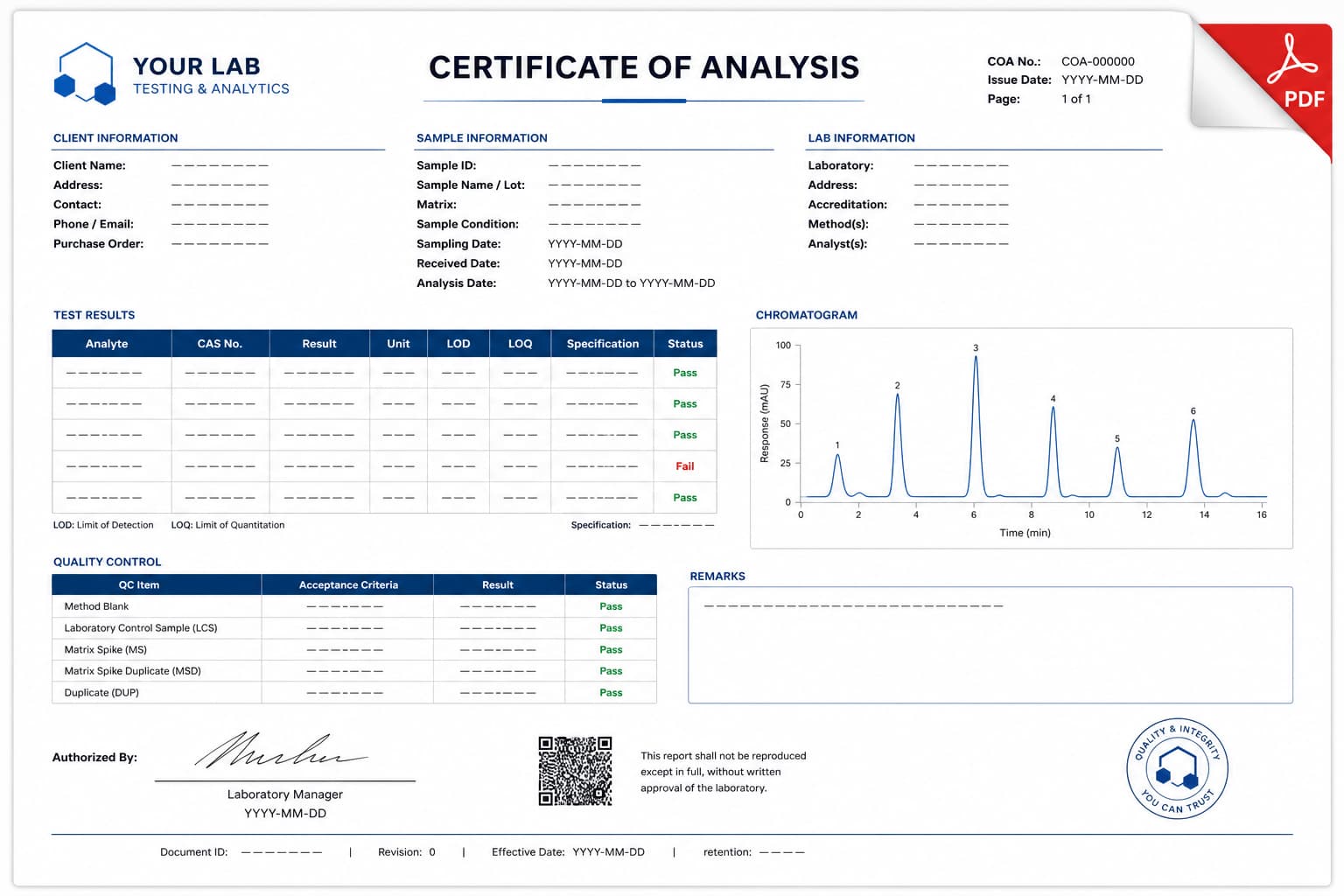Click the Certificate of Analysis title

pyautogui.click(x=644, y=67)
